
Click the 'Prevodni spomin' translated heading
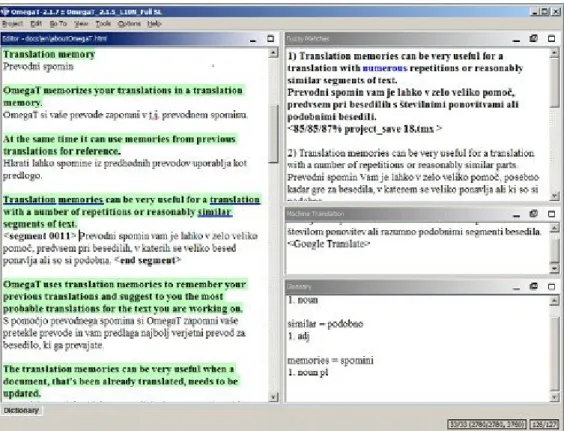coord(38,67)
